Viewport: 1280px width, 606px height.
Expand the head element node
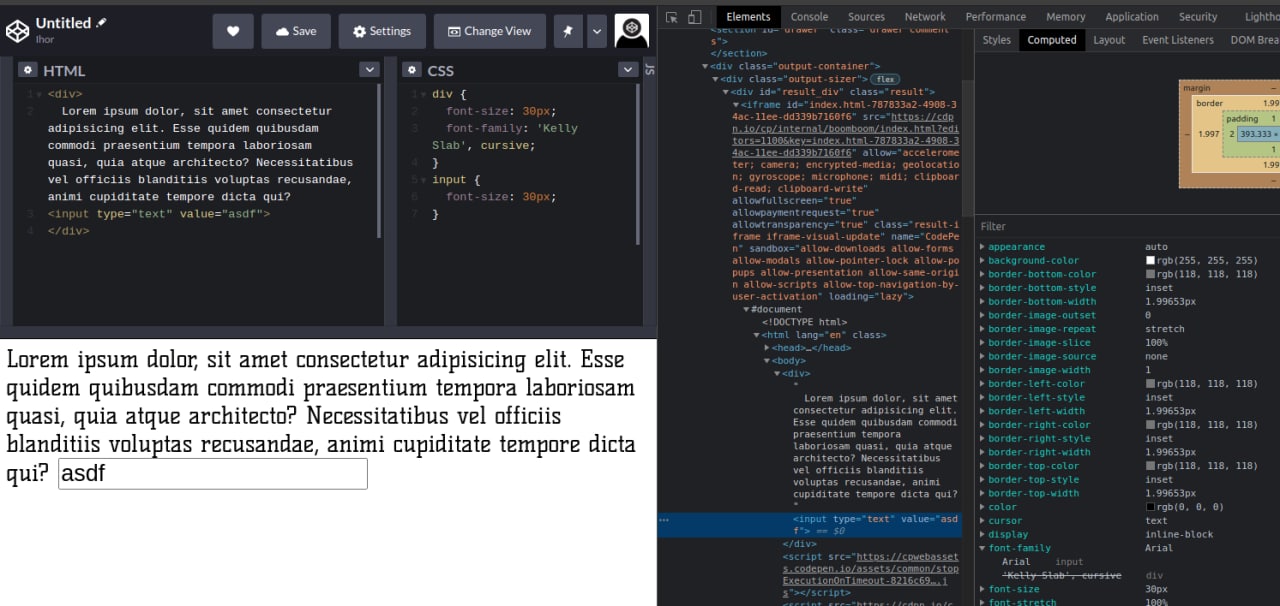click(767, 348)
